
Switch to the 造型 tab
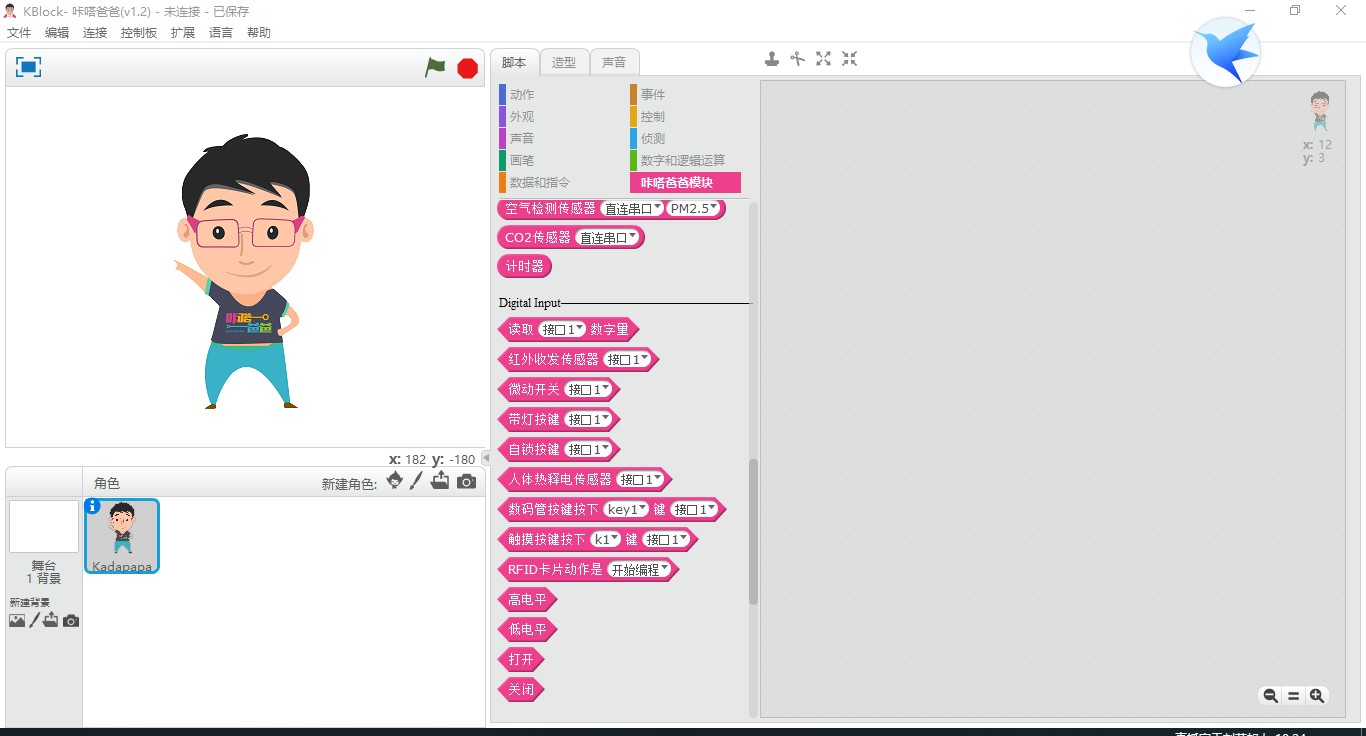tap(564, 62)
